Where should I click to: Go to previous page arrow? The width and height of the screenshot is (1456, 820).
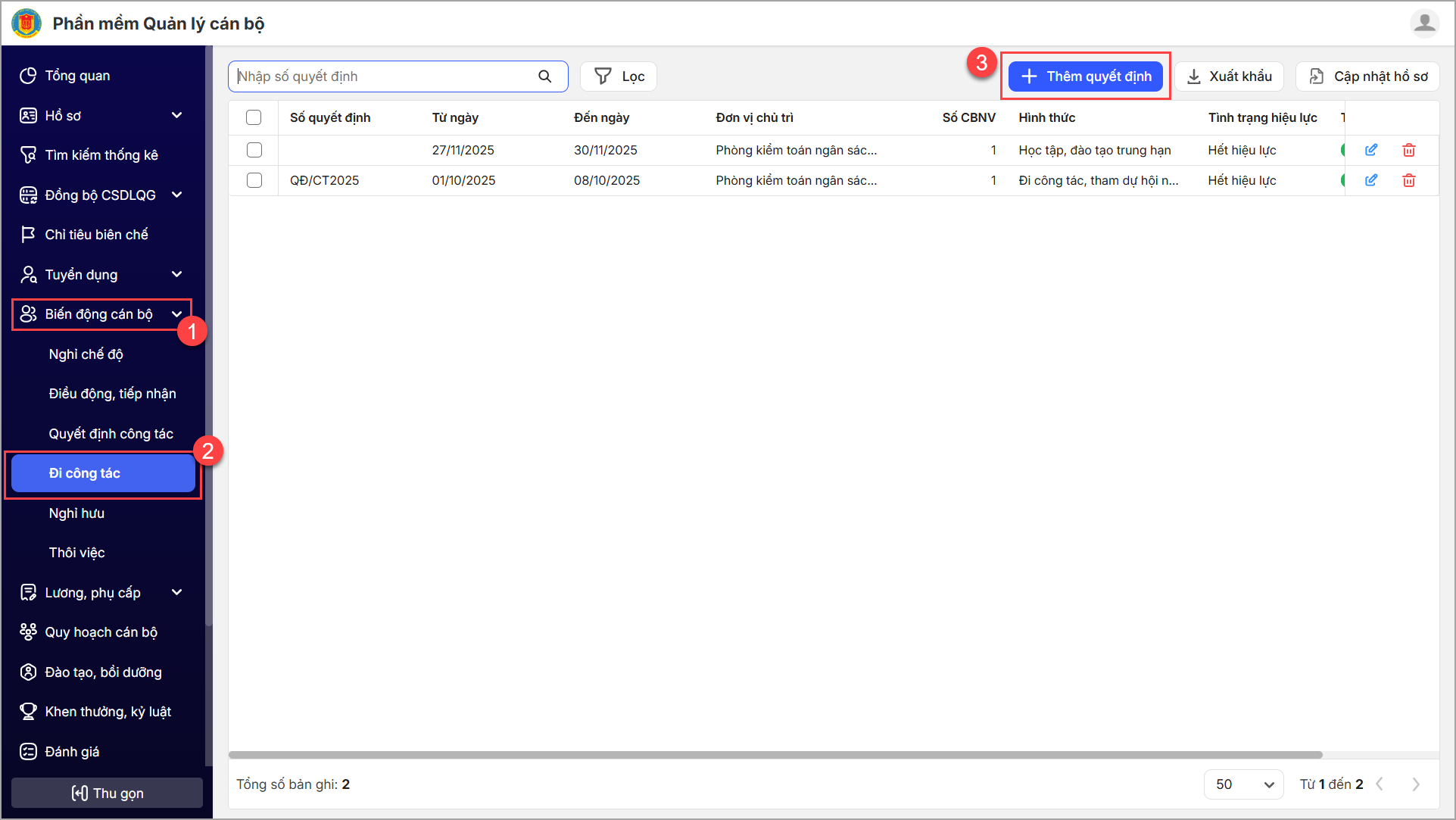(1380, 784)
